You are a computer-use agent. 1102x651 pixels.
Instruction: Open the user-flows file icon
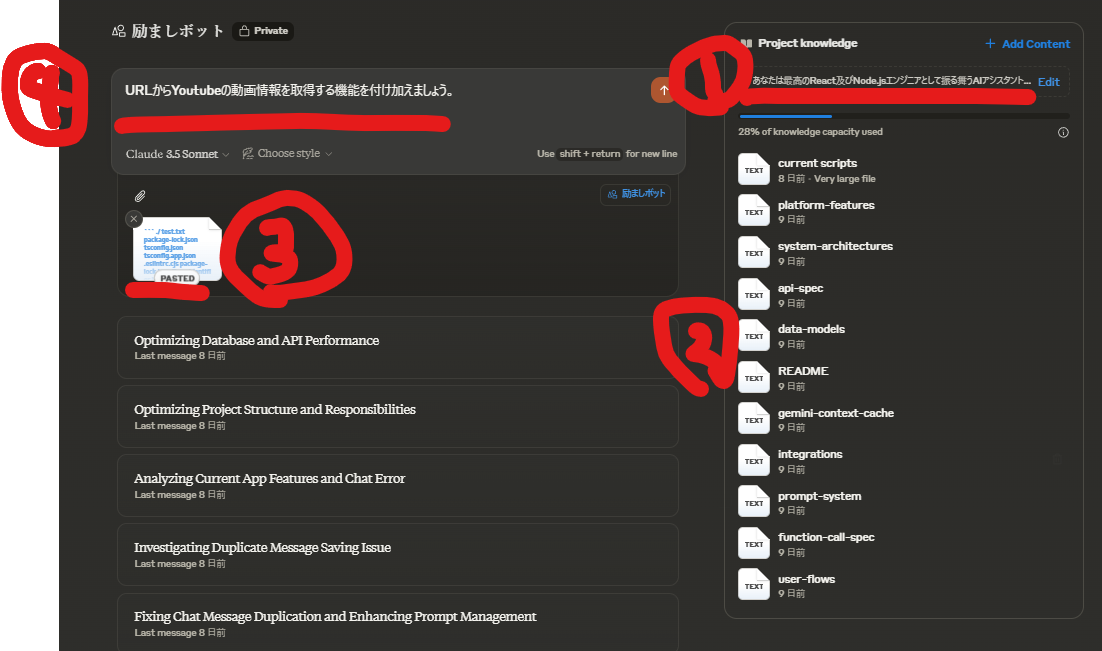click(x=753, y=585)
